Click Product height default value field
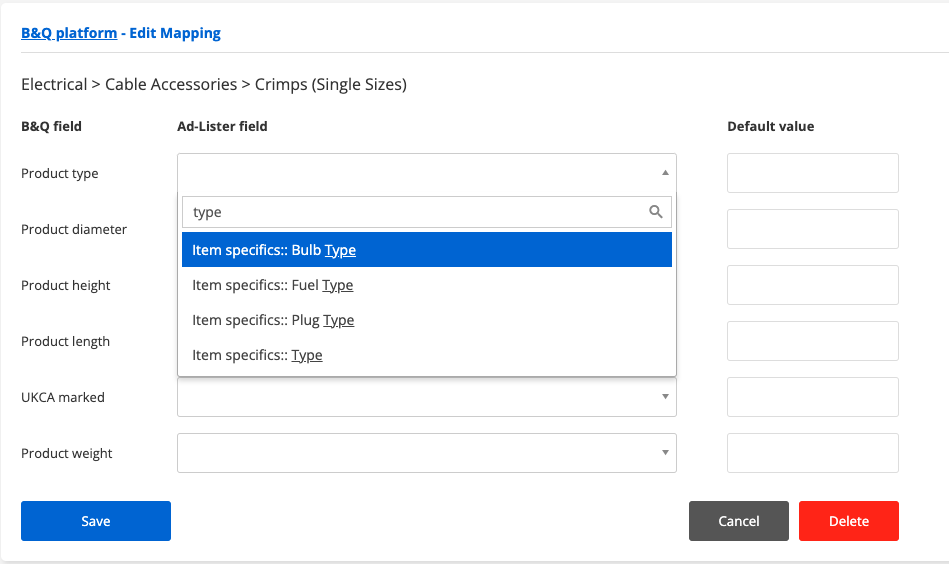 point(813,285)
